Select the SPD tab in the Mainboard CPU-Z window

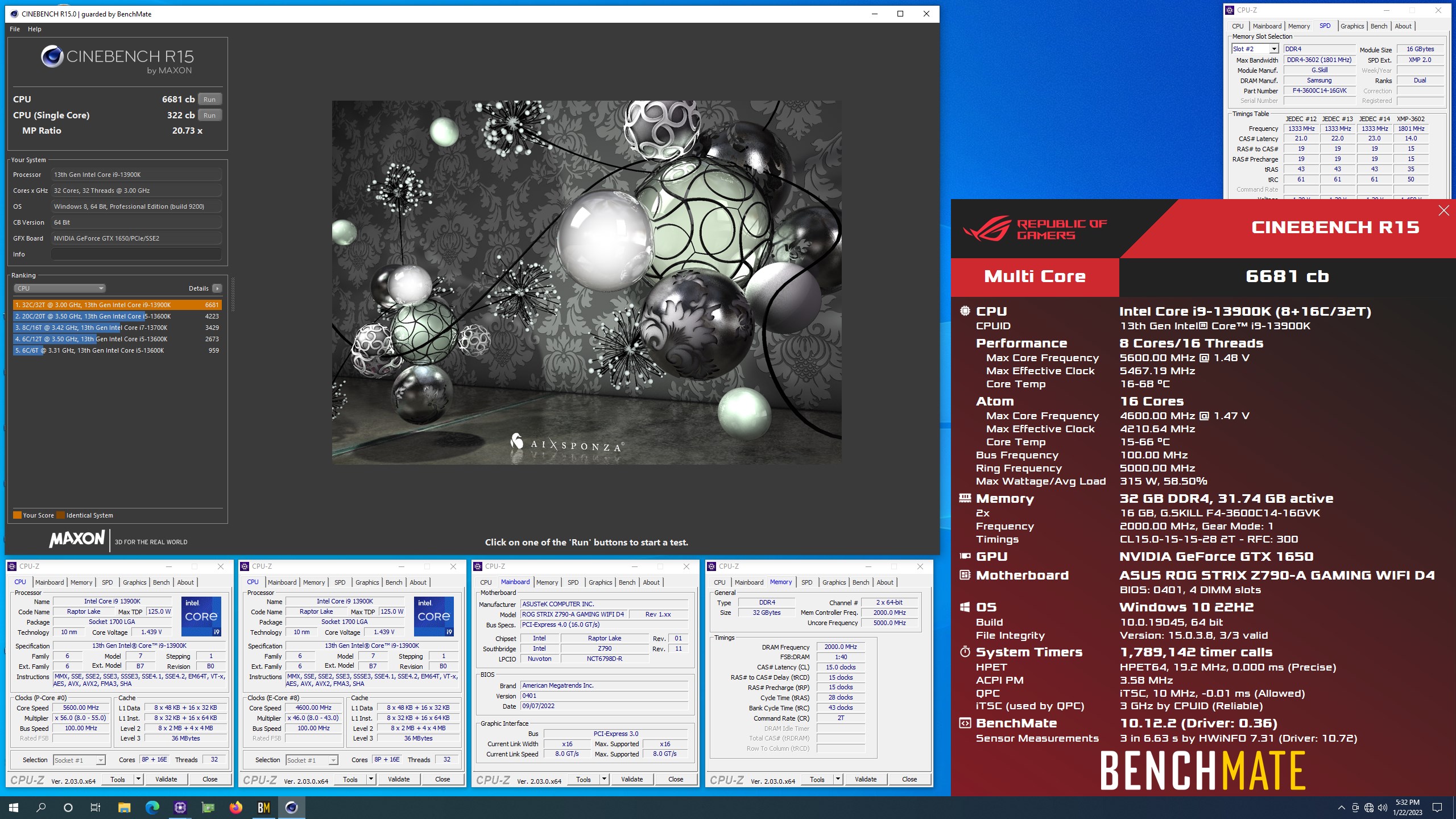pyautogui.click(x=573, y=582)
